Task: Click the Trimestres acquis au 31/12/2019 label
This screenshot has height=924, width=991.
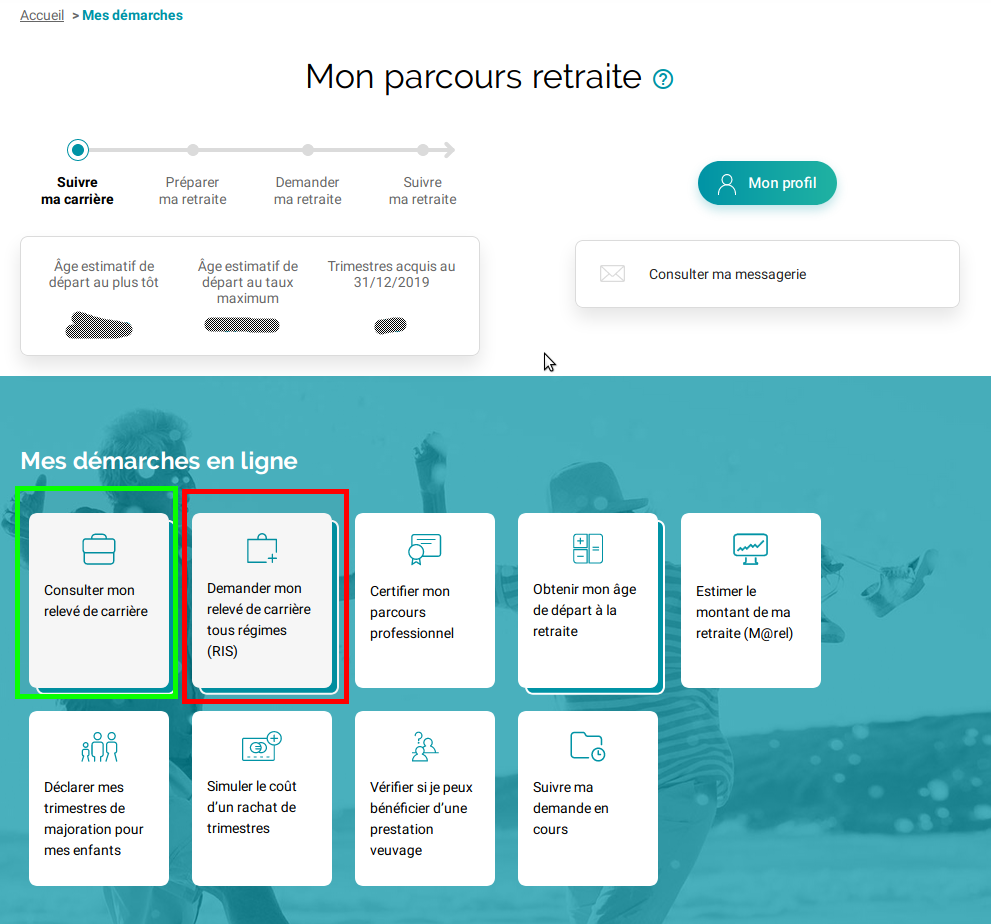Action: (x=391, y=274)
